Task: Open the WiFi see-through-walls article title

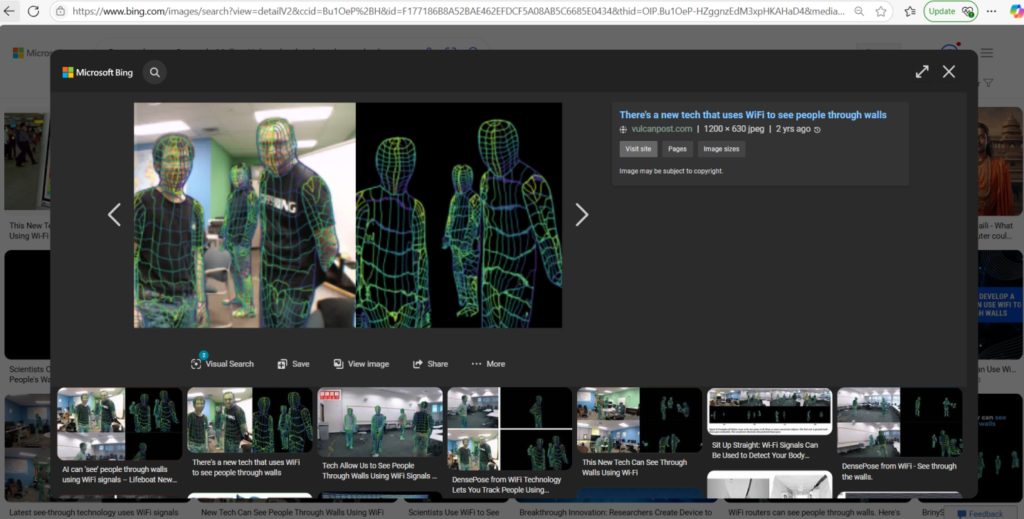Action: 752,115
